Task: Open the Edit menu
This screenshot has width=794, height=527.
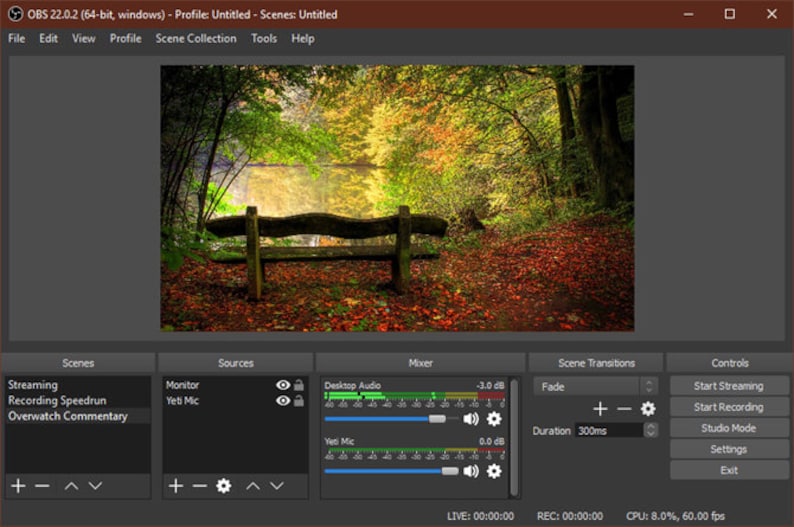Action: tap(49, 38)
